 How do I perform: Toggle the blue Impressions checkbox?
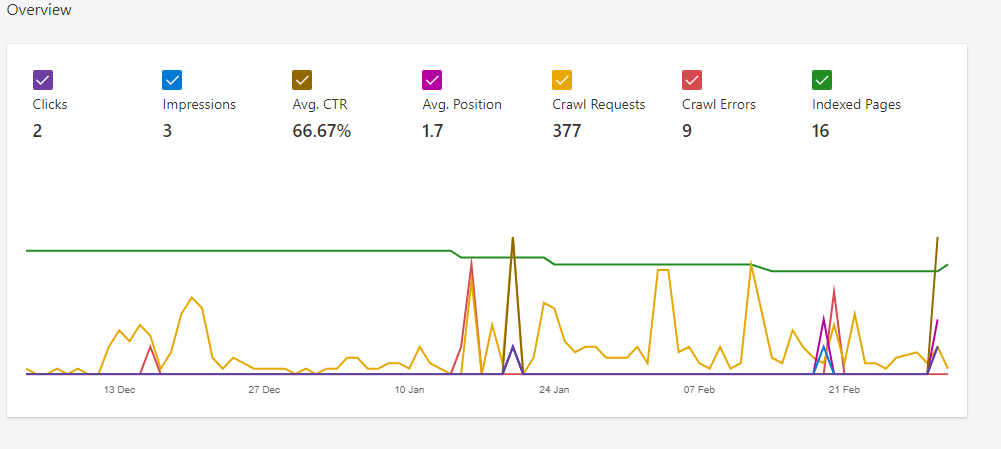click(173, 80)
